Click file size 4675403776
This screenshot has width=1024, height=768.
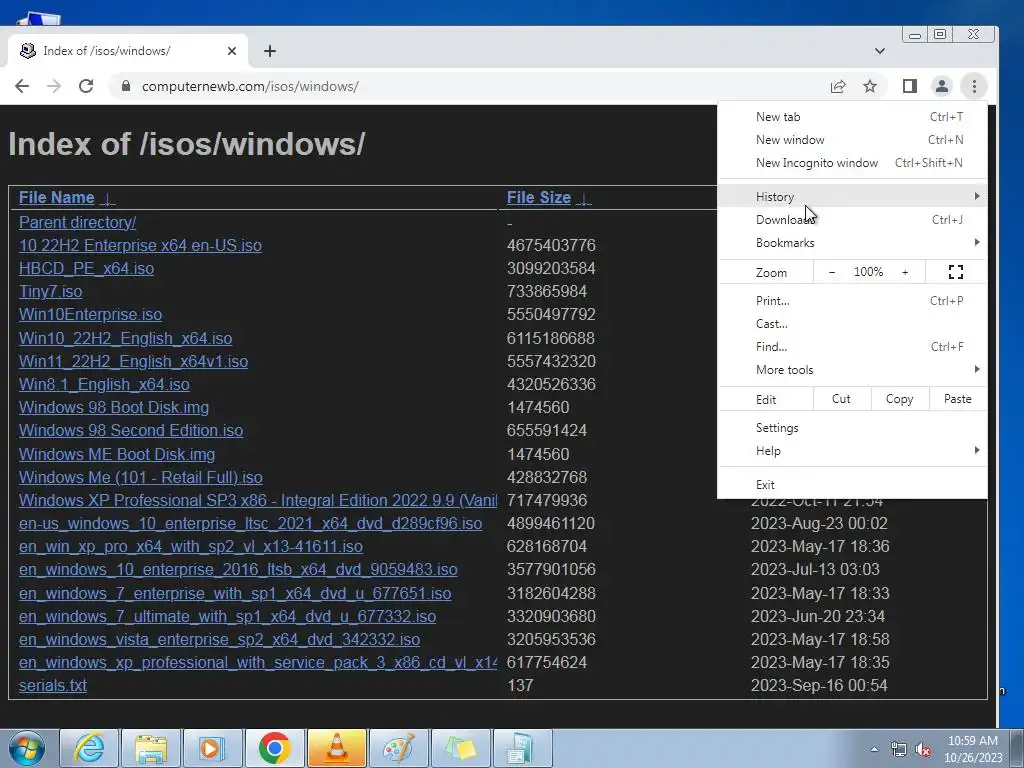(551, 246)
